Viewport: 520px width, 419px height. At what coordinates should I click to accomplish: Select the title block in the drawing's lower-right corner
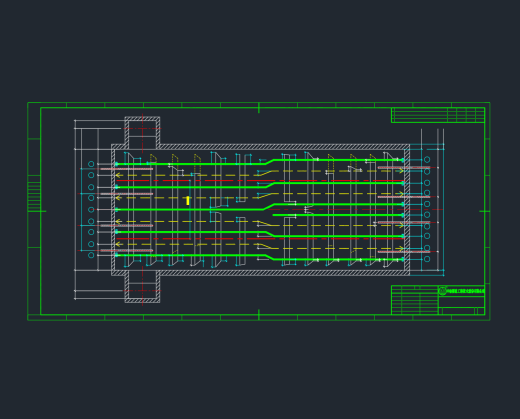tap(438, 300)
